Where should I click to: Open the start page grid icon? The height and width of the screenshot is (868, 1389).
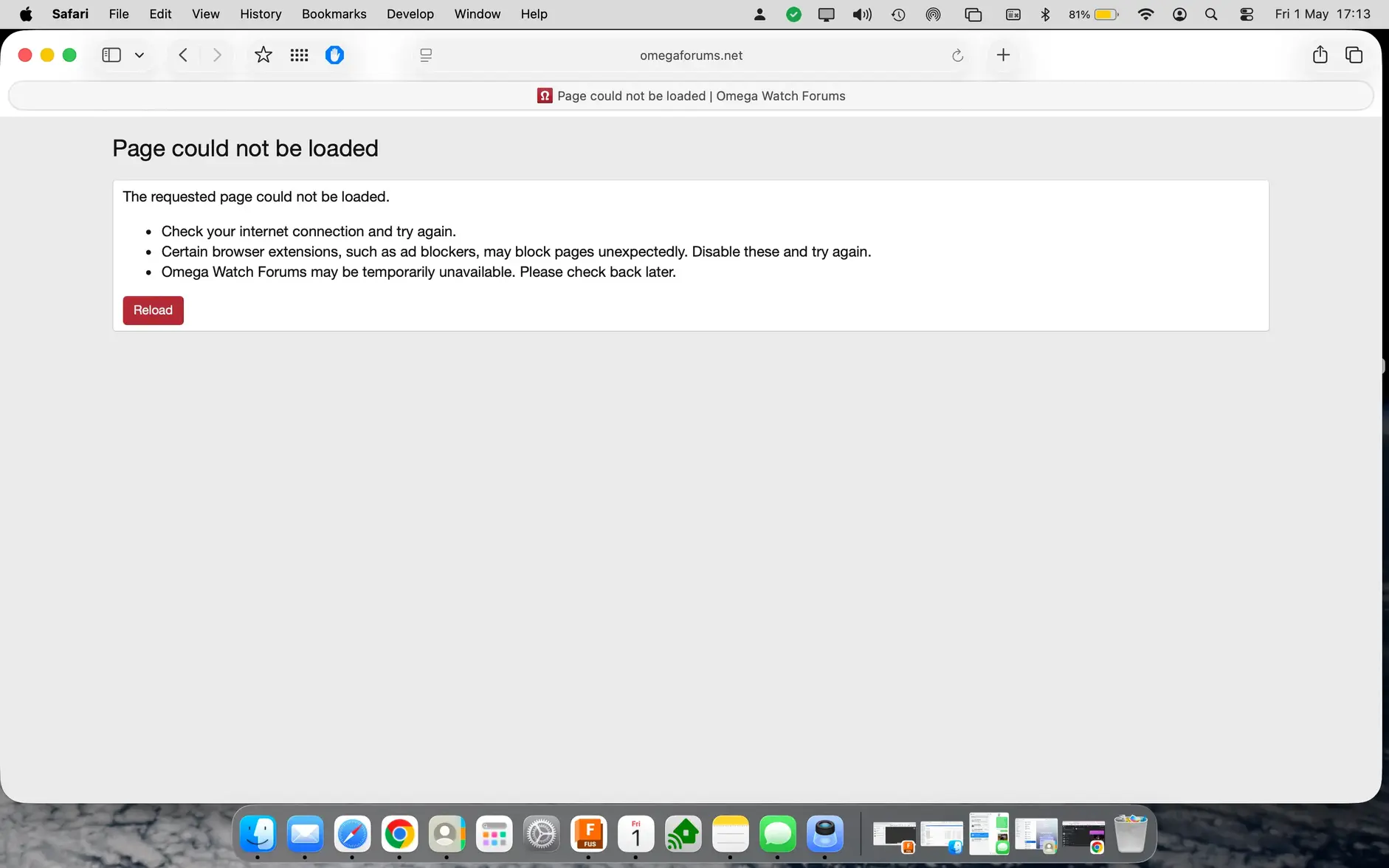(x=299, y=55)
